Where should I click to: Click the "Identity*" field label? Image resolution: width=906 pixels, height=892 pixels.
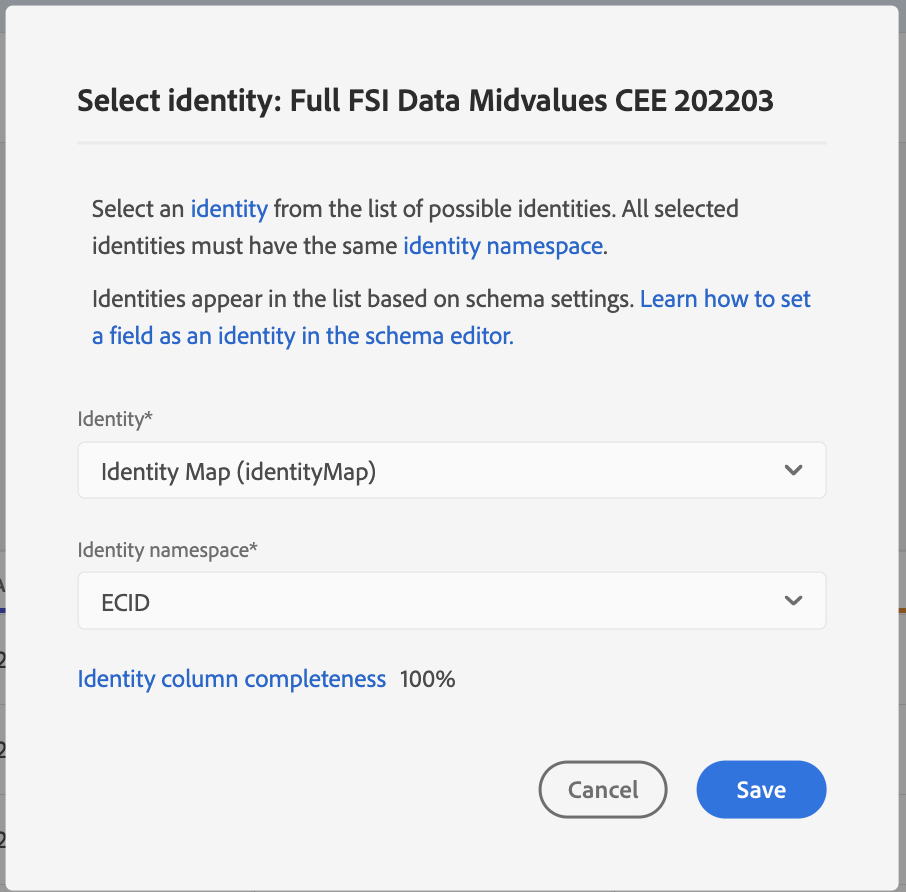pyautogui.click(x=115, y=419)
